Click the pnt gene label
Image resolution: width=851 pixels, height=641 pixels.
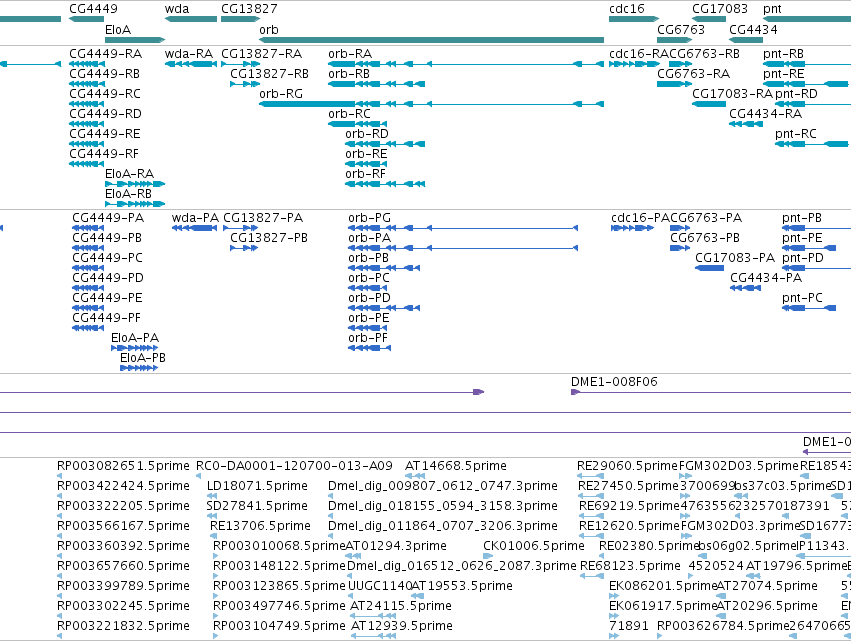(772, 9)
